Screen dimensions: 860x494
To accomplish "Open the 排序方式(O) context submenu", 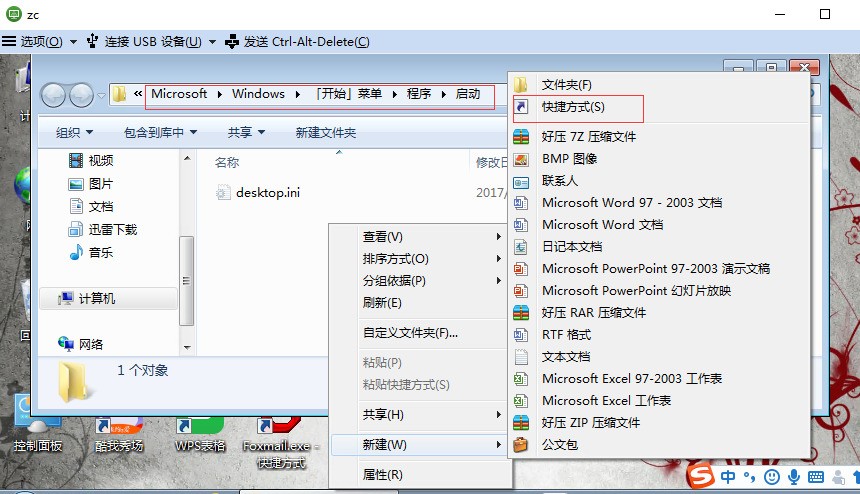I will pyautogui.click(x=432, y=258).
